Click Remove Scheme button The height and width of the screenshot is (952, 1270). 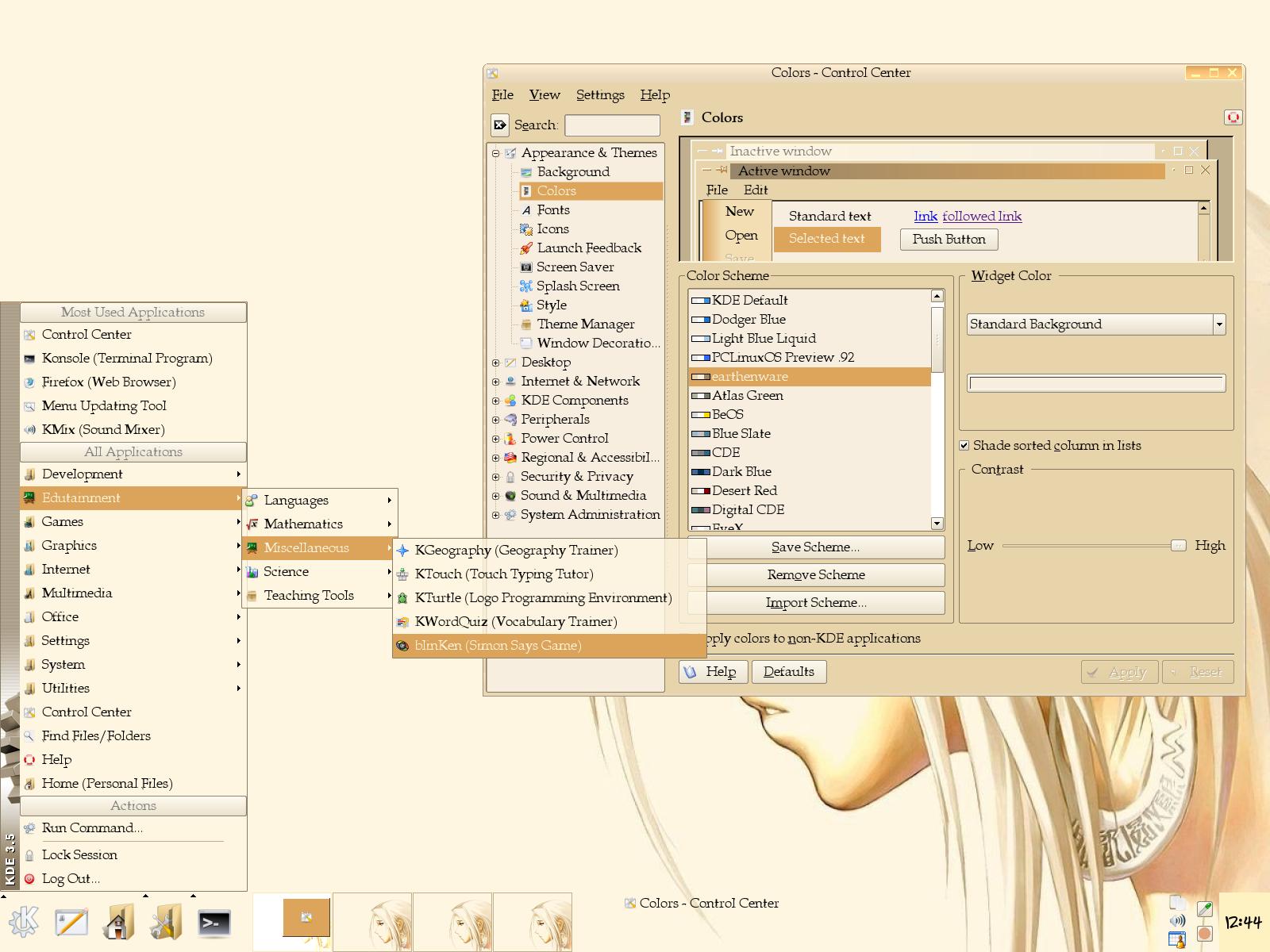coord(816,574)
